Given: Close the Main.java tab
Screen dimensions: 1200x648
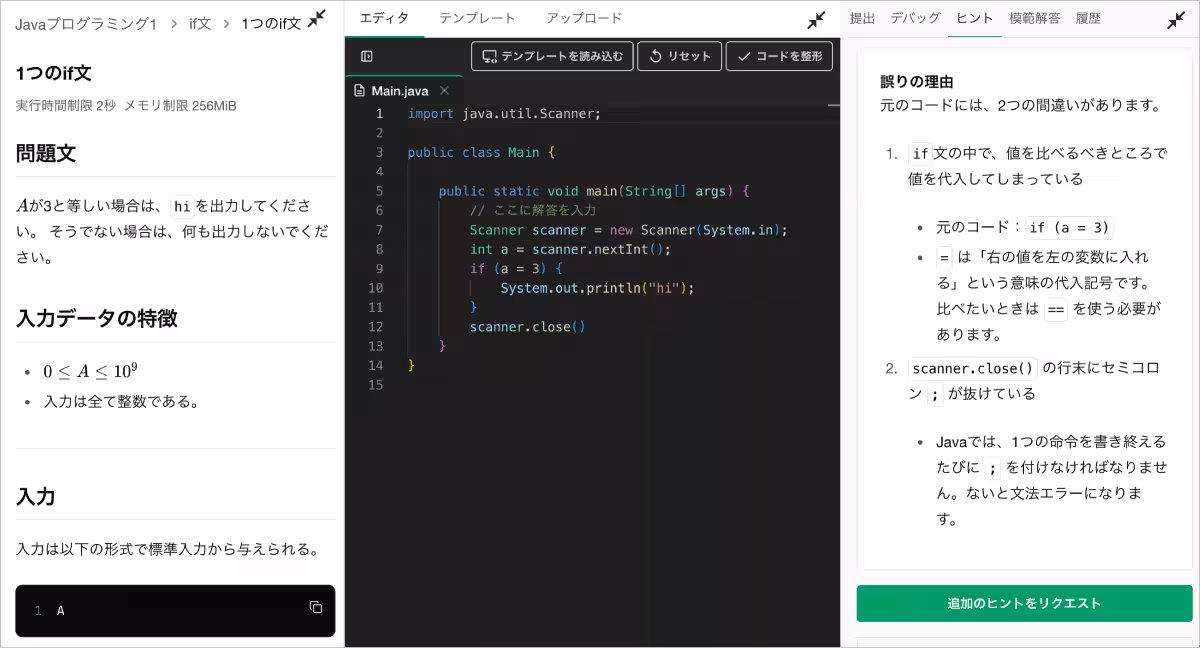Looking at the screenshot, I should tap(445, 90).
